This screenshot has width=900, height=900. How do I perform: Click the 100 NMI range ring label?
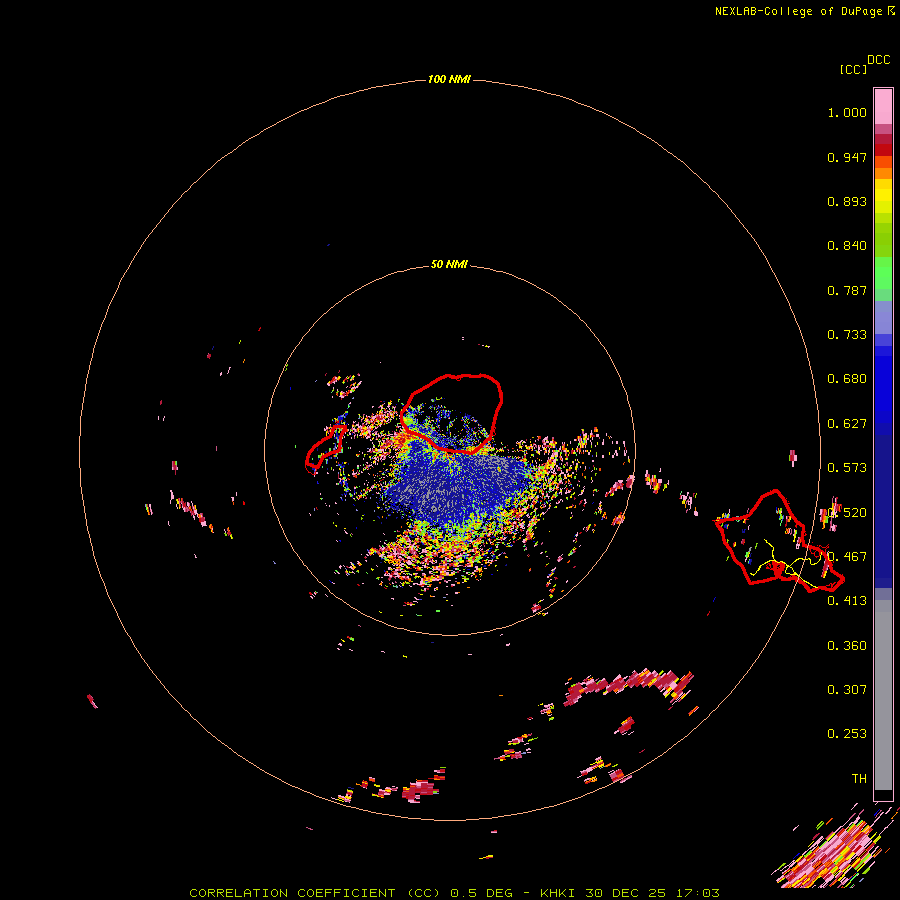(x=449, y=79)
